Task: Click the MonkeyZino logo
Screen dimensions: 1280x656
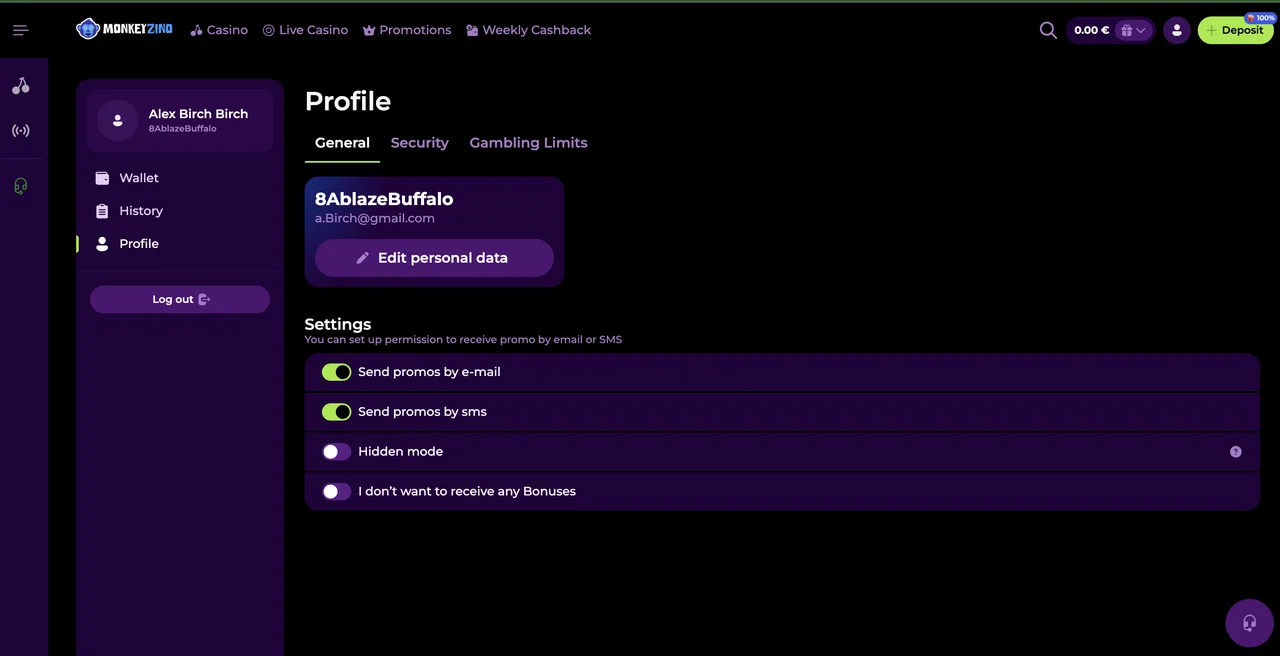Action: (124, 30)
